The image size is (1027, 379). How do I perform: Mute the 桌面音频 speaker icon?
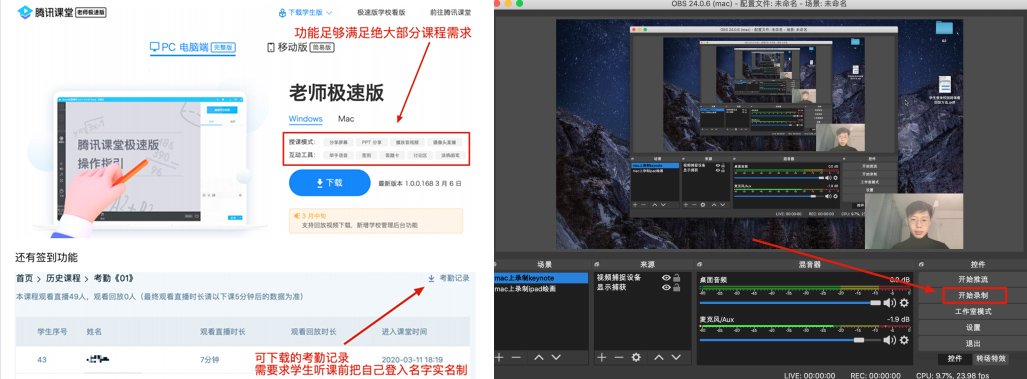coord(889,303)
